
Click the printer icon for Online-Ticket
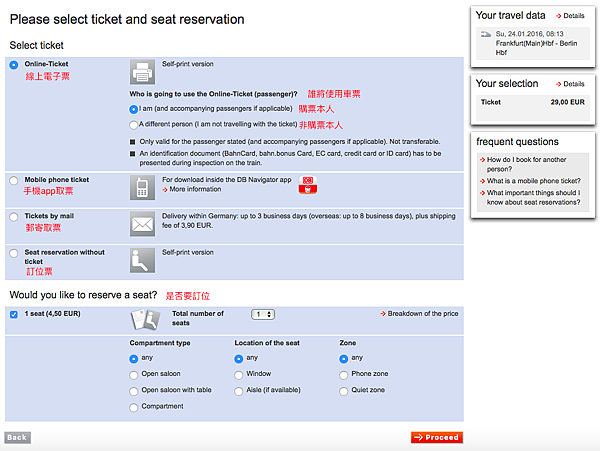(141, 73)
